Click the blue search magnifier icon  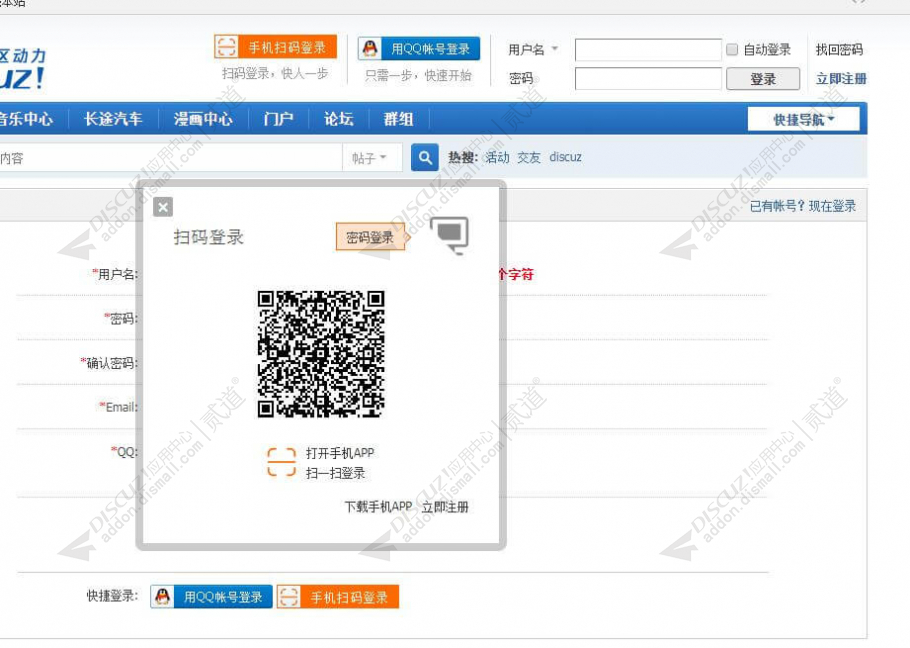tap(425, 158)
